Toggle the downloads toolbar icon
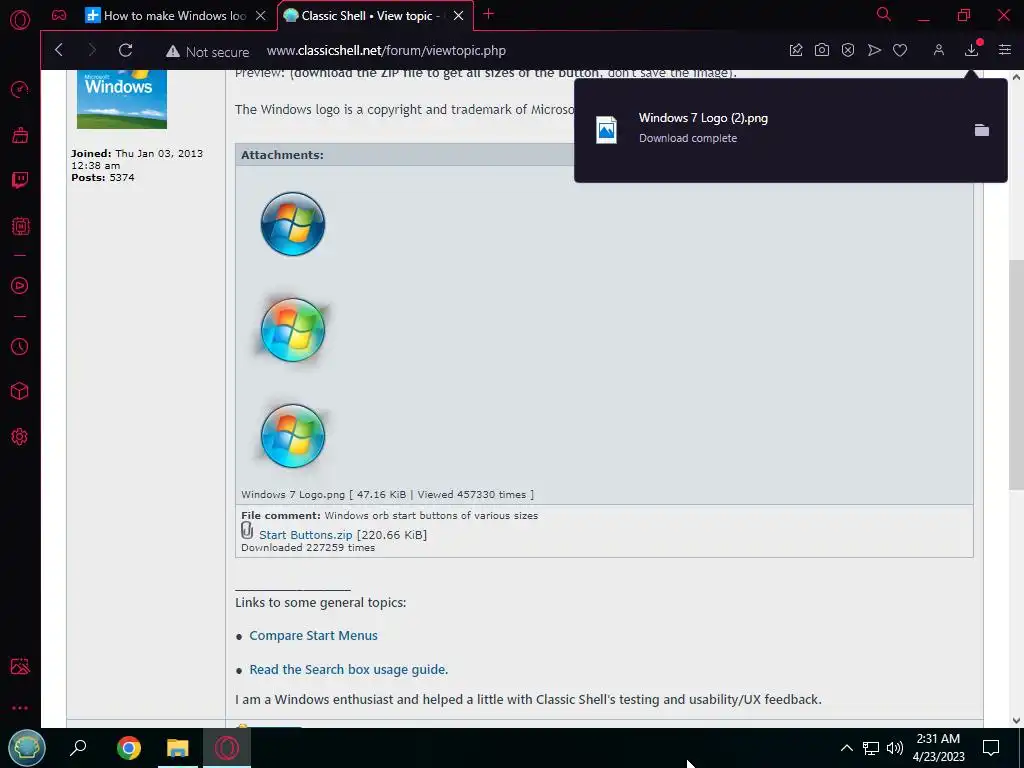 pyautogui.click(x=972, y=50)
